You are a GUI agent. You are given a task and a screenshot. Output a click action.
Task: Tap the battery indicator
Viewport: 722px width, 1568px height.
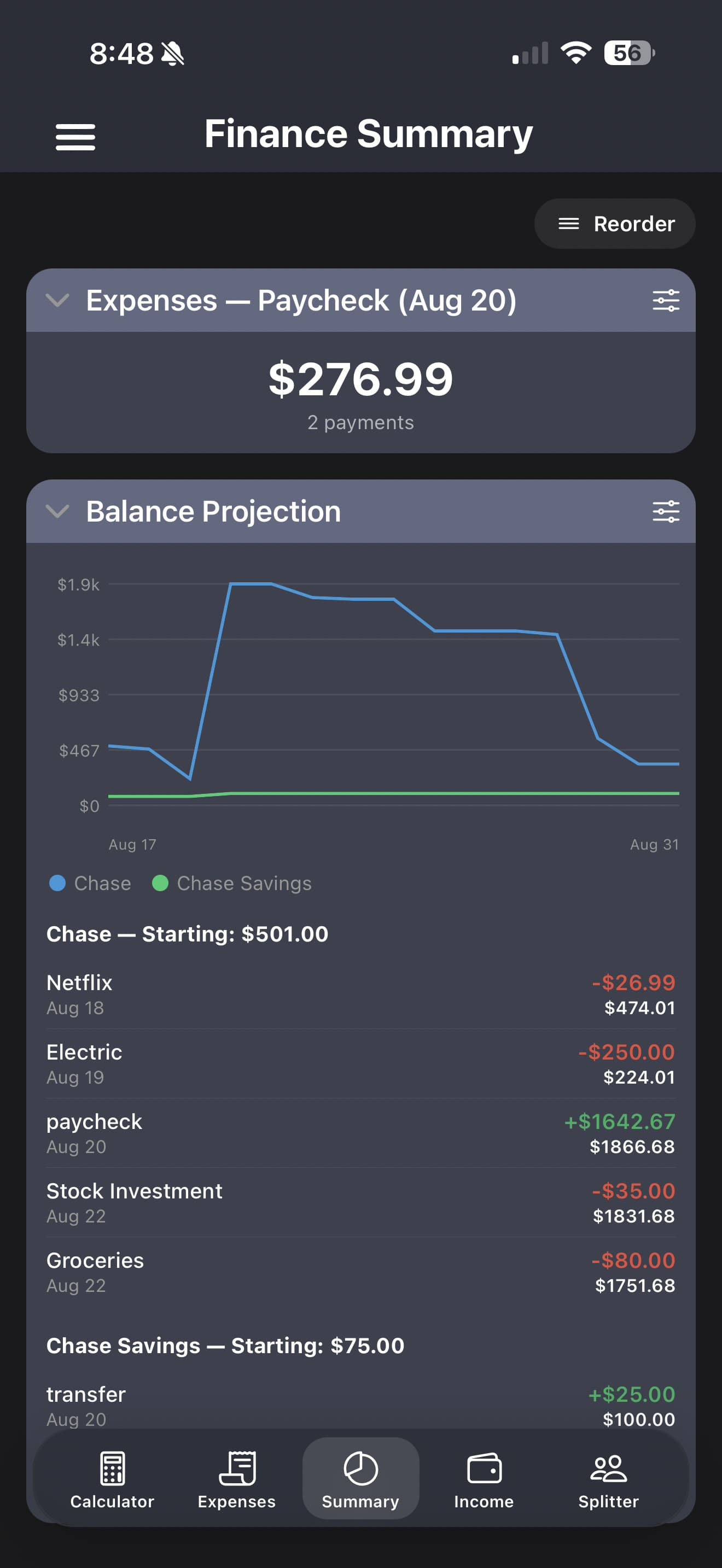pyautogui.click(x=630, y=53)
